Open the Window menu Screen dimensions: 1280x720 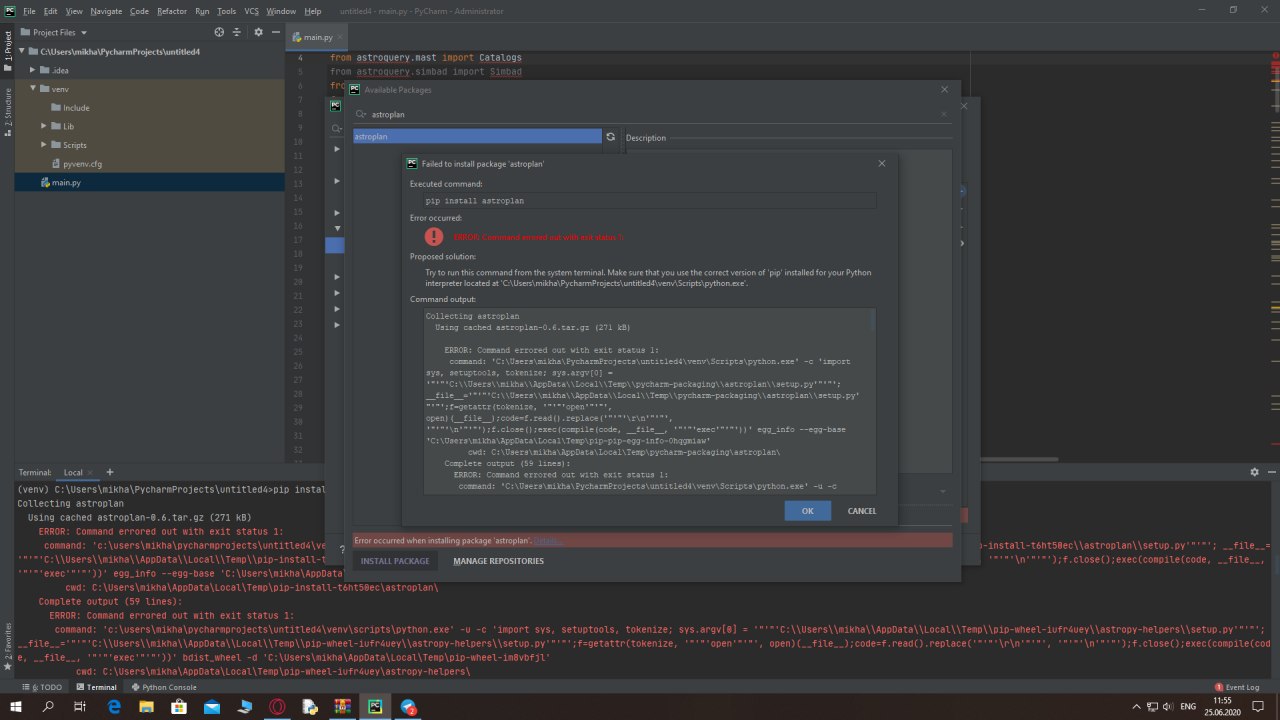pyautogui.click(x=281, y=10)
